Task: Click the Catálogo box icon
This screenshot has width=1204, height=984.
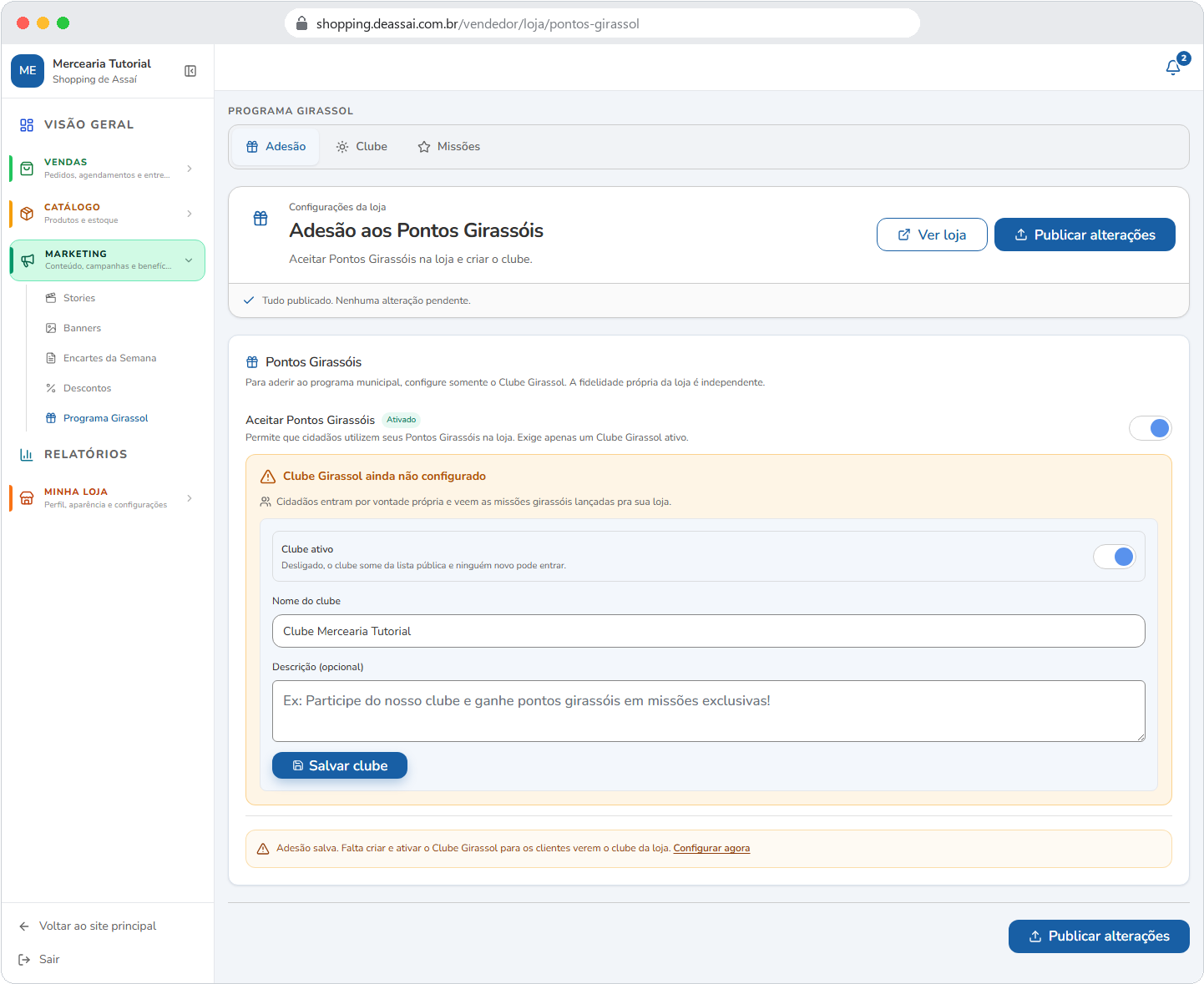Action: (x=27, y=214)
